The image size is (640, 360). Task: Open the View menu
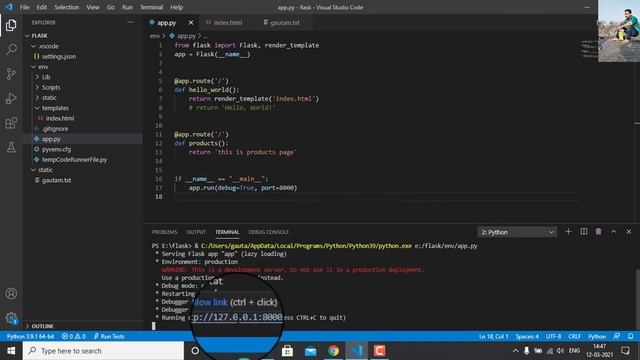point(93,7)
